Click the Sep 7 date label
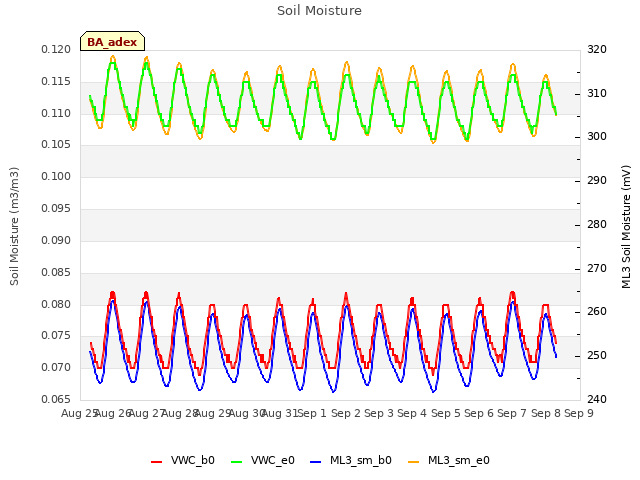640x480 pixels. tap(512, 413)
